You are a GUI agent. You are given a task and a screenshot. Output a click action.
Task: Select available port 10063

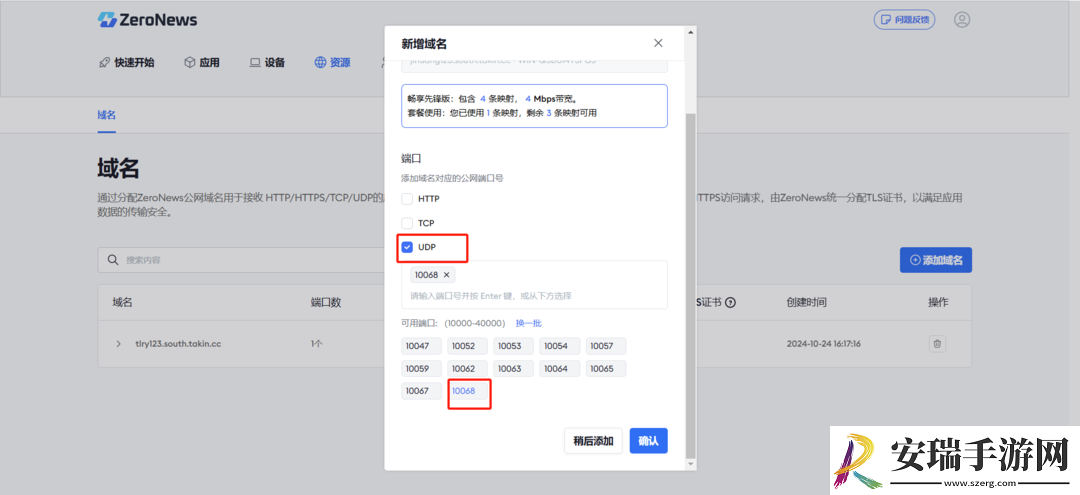pyautogui.click(x=514, y=368)
